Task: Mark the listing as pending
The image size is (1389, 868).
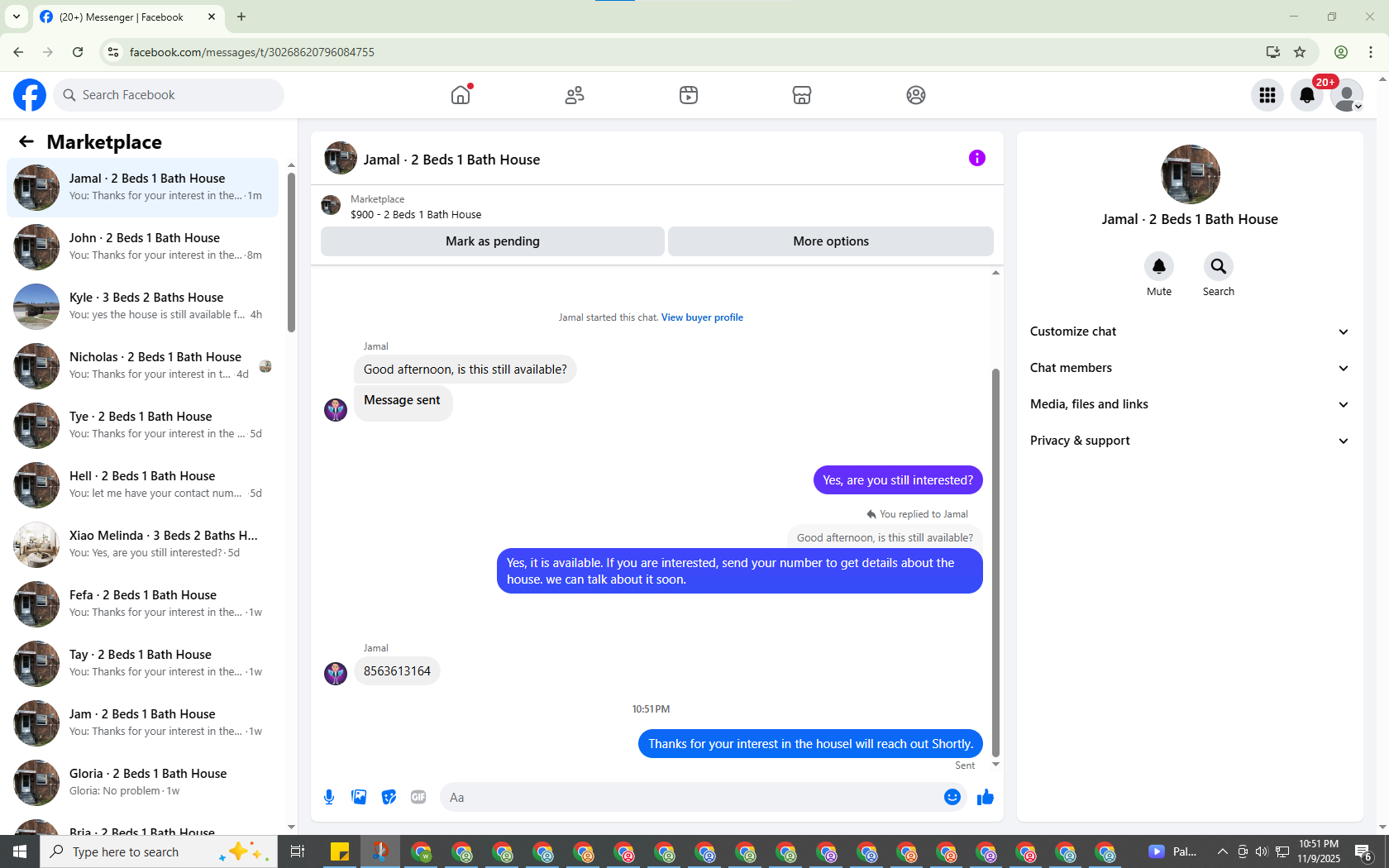Action: pos(493,241)
